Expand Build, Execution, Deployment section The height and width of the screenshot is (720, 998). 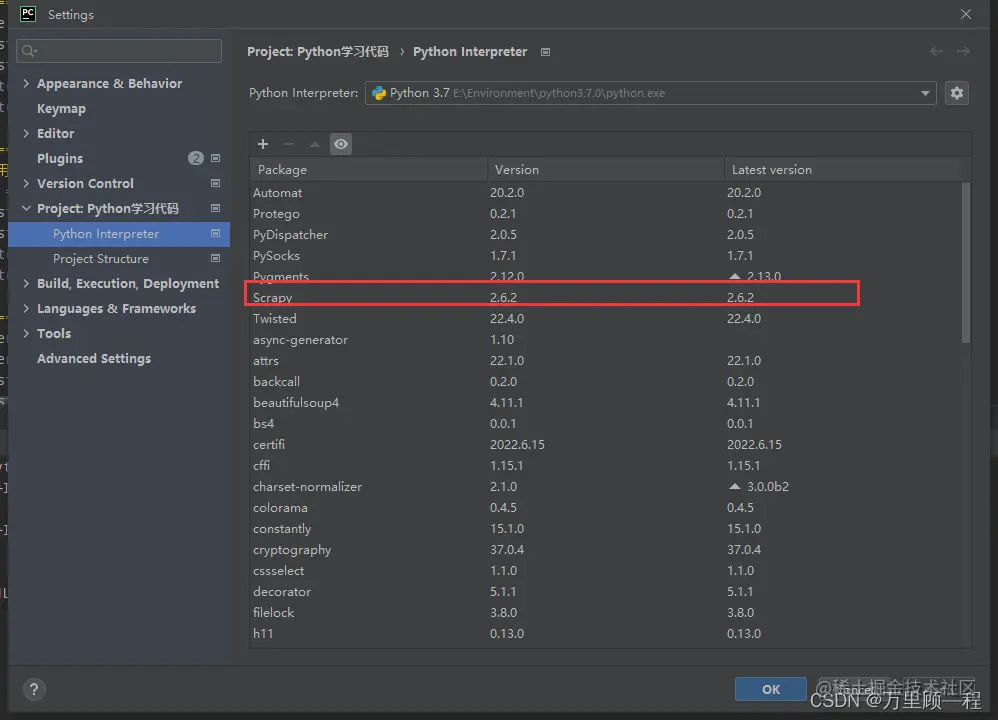point(26,283)
